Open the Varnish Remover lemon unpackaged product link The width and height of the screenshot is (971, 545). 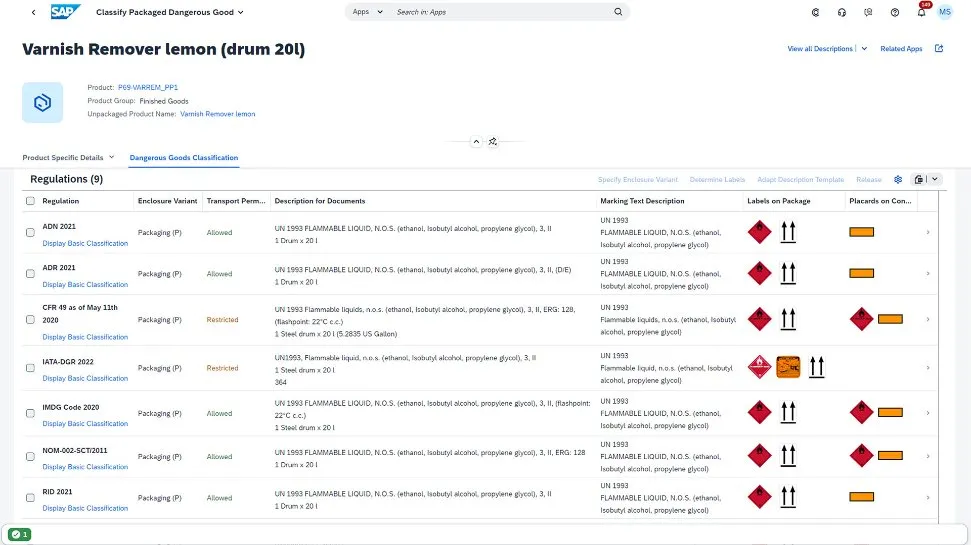217,114
